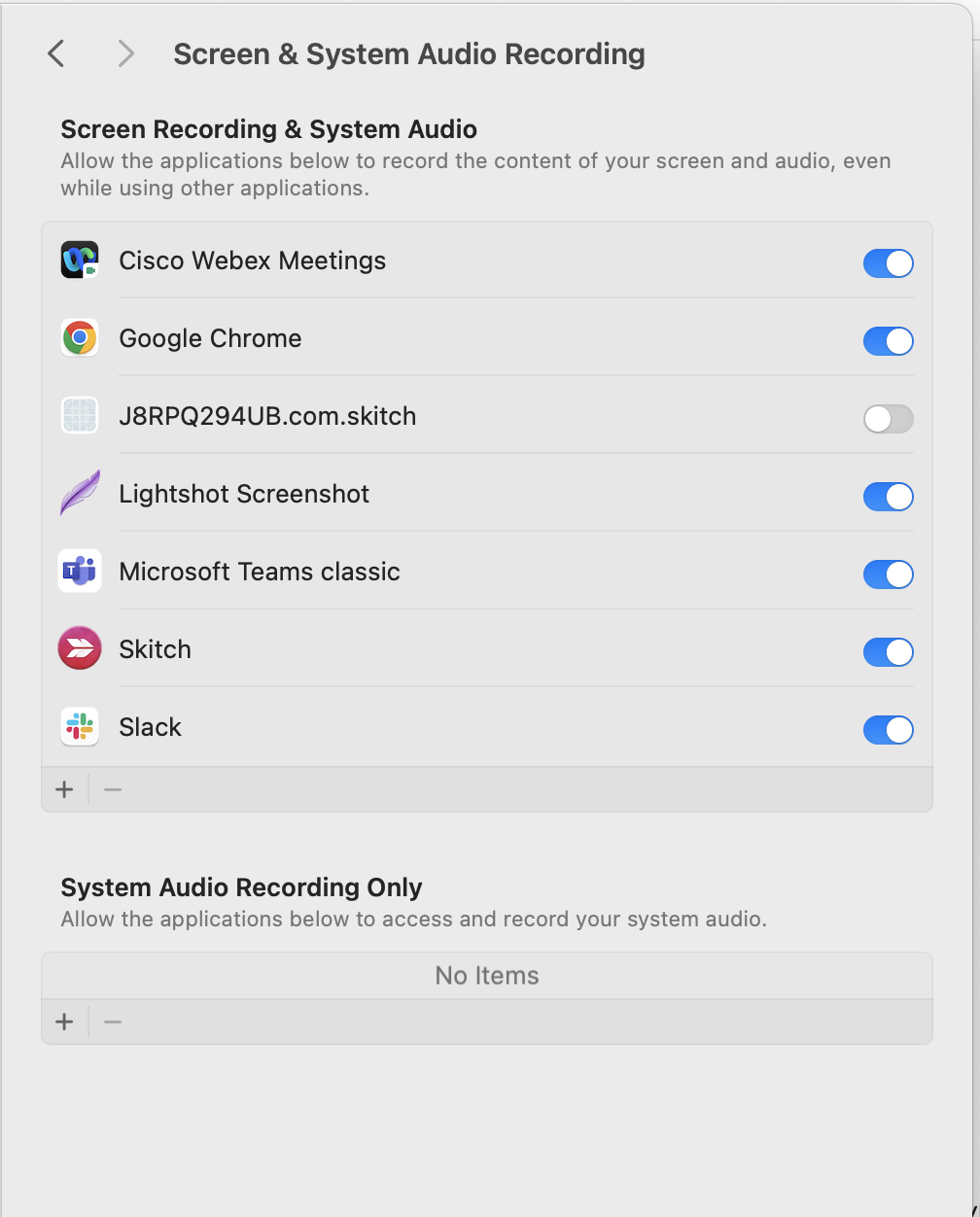
Task: Enable the J8RPQ294UB.com.skitch toggle
Action: [888, 419]
